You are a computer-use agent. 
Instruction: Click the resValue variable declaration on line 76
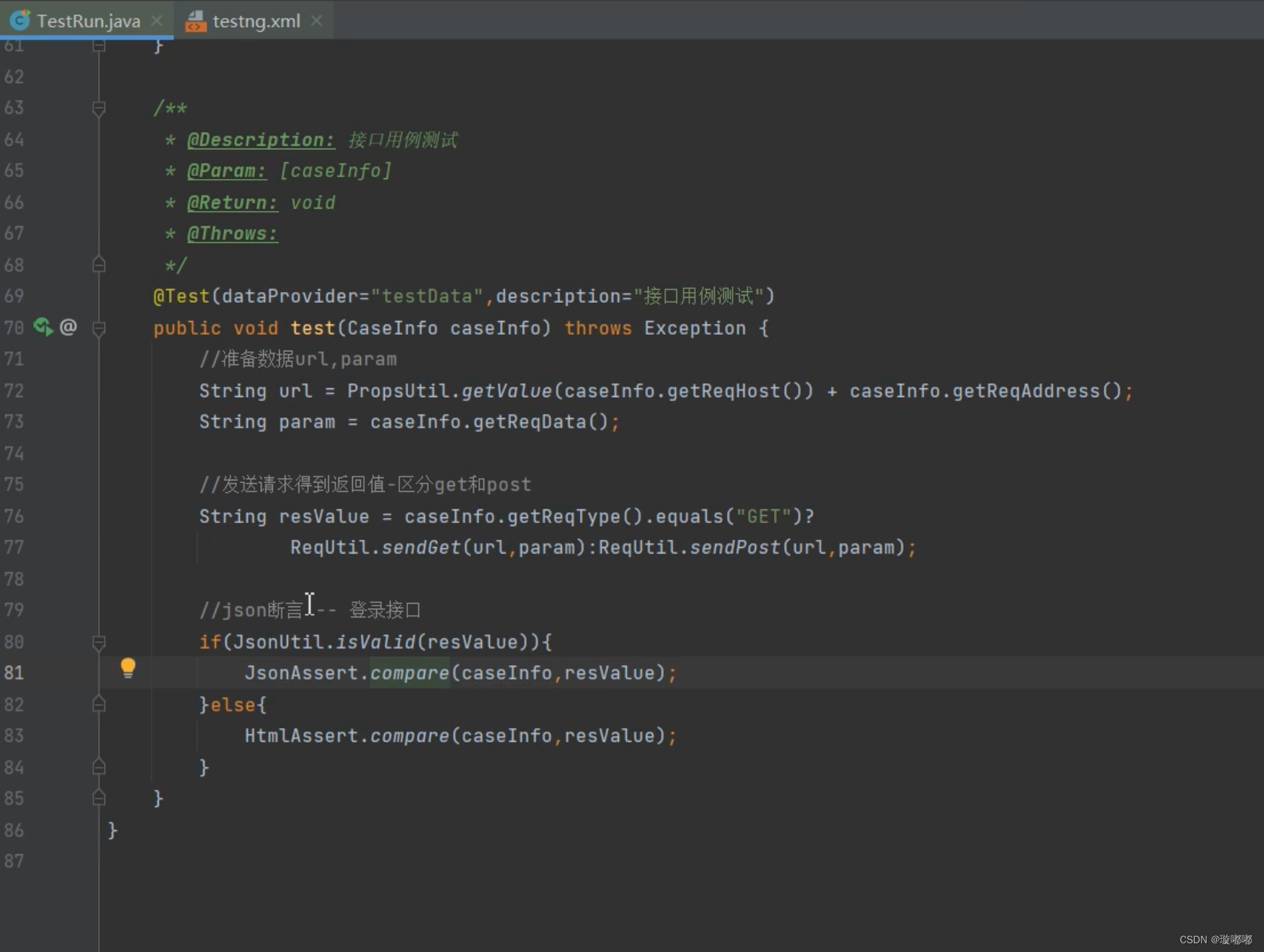click(324, 516)
